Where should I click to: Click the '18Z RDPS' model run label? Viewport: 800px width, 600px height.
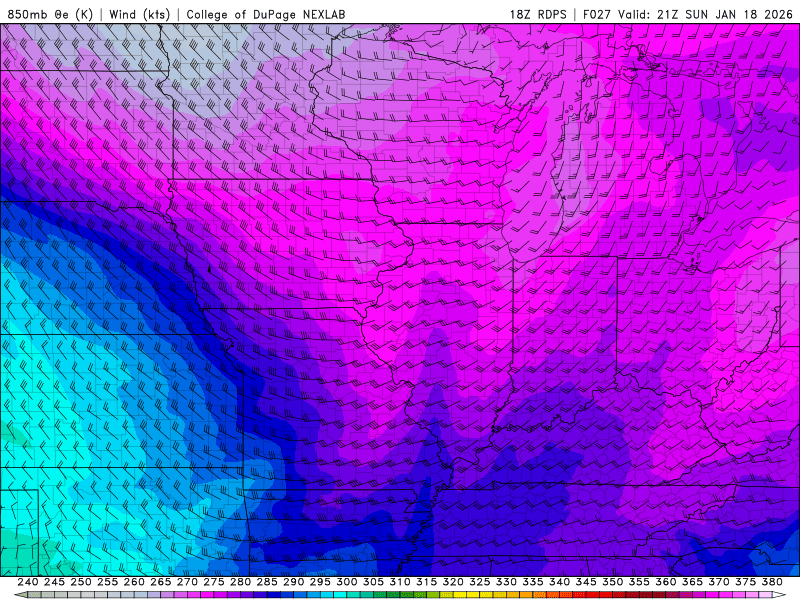[x=538, y=14]
